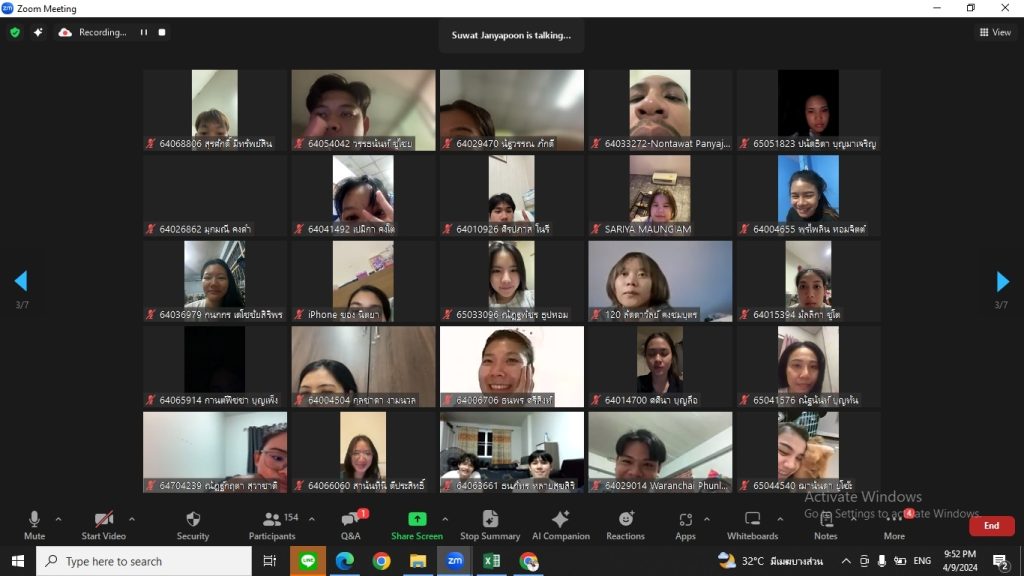The width and height of the screenshot is (1024, 576).
Task: Expand audio options next to Mute
Action: 58,519
